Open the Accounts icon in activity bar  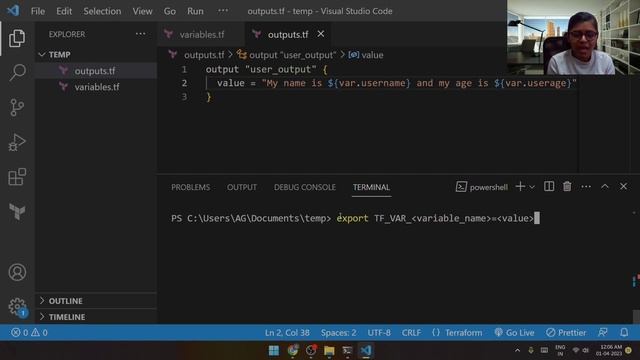point(17,272)
